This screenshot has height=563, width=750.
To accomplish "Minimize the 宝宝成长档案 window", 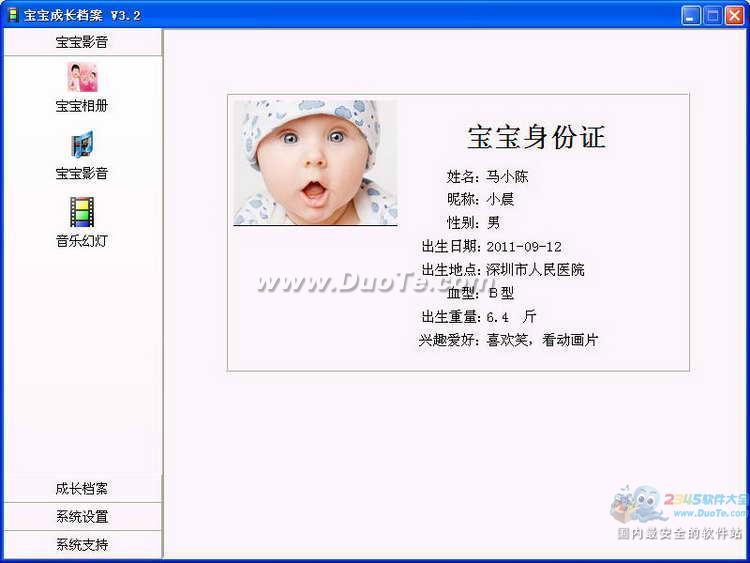I will click(691, 15).
